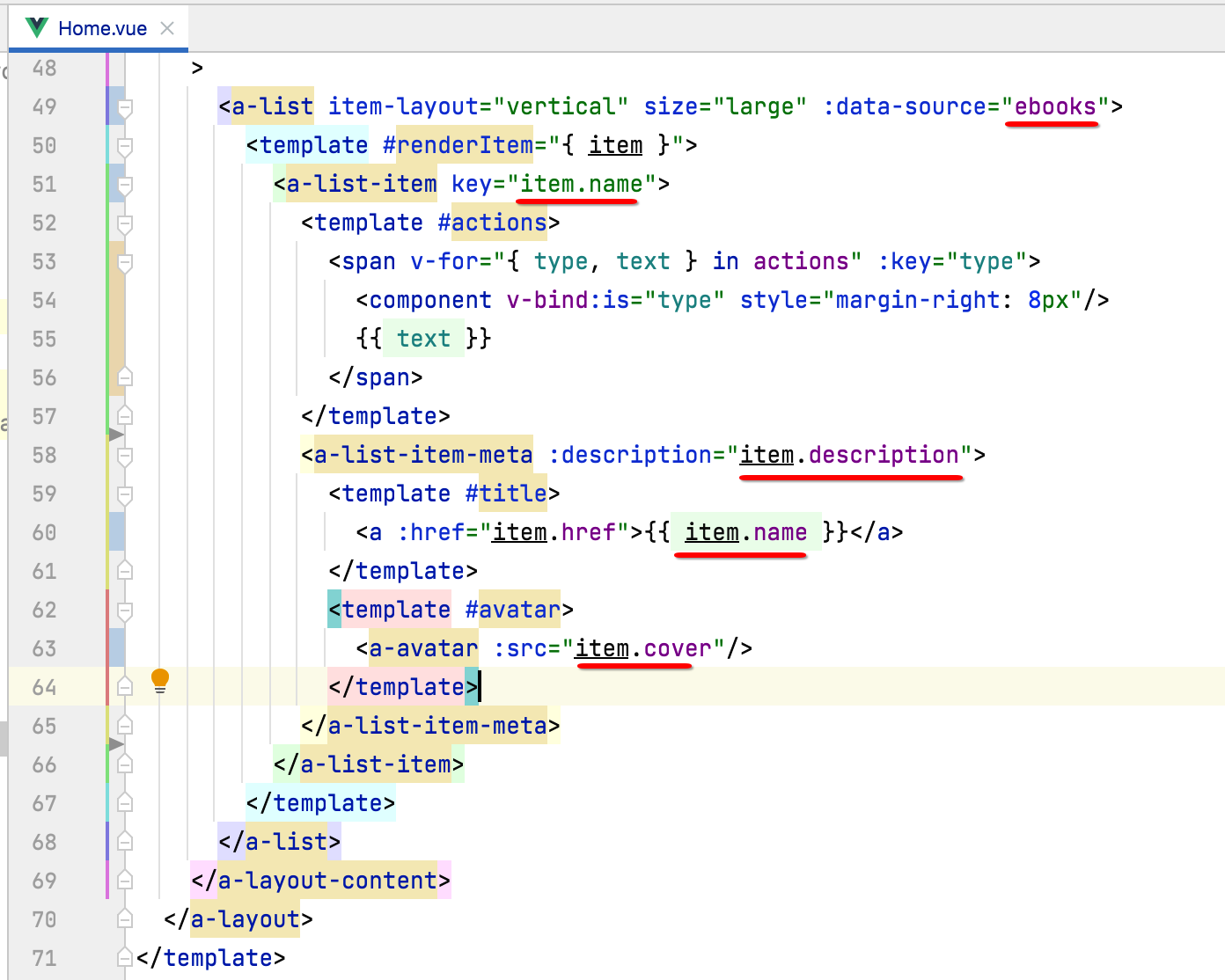Viewport: 1225px width, 980px height.
Task: Click closing a-layout-content tag
Action: 321,881
